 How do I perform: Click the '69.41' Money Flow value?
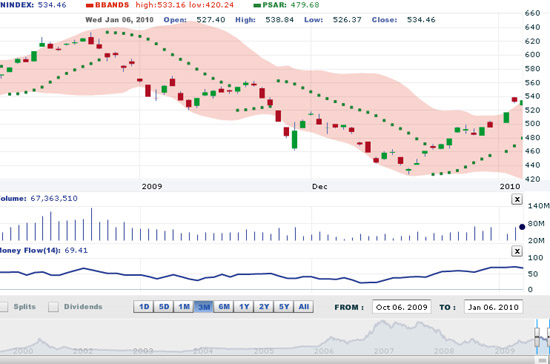click(x=76, y=250)
